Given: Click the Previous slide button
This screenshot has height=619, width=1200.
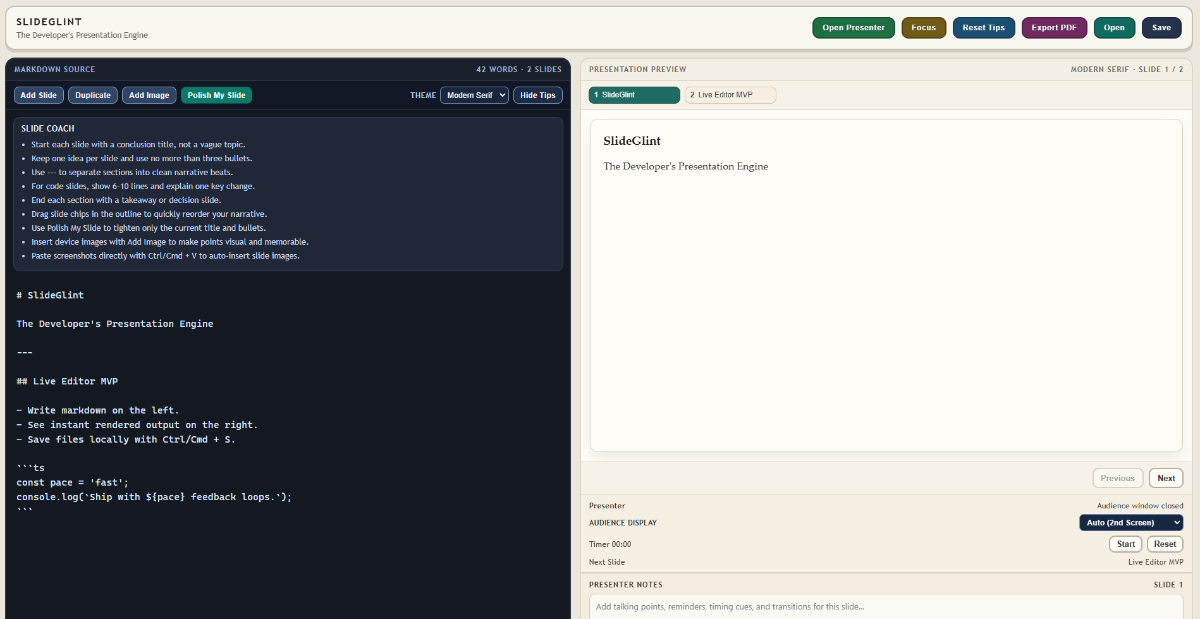Looking at the screenshot, I should pos(1118,478).
